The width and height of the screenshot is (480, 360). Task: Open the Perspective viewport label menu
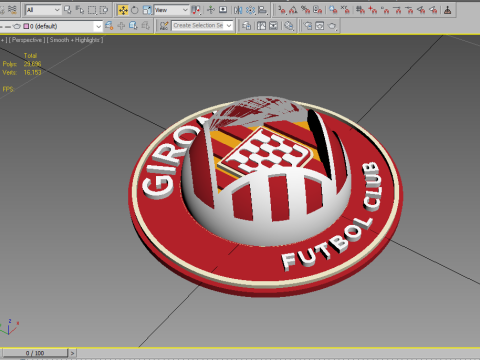tap(27, 40)
